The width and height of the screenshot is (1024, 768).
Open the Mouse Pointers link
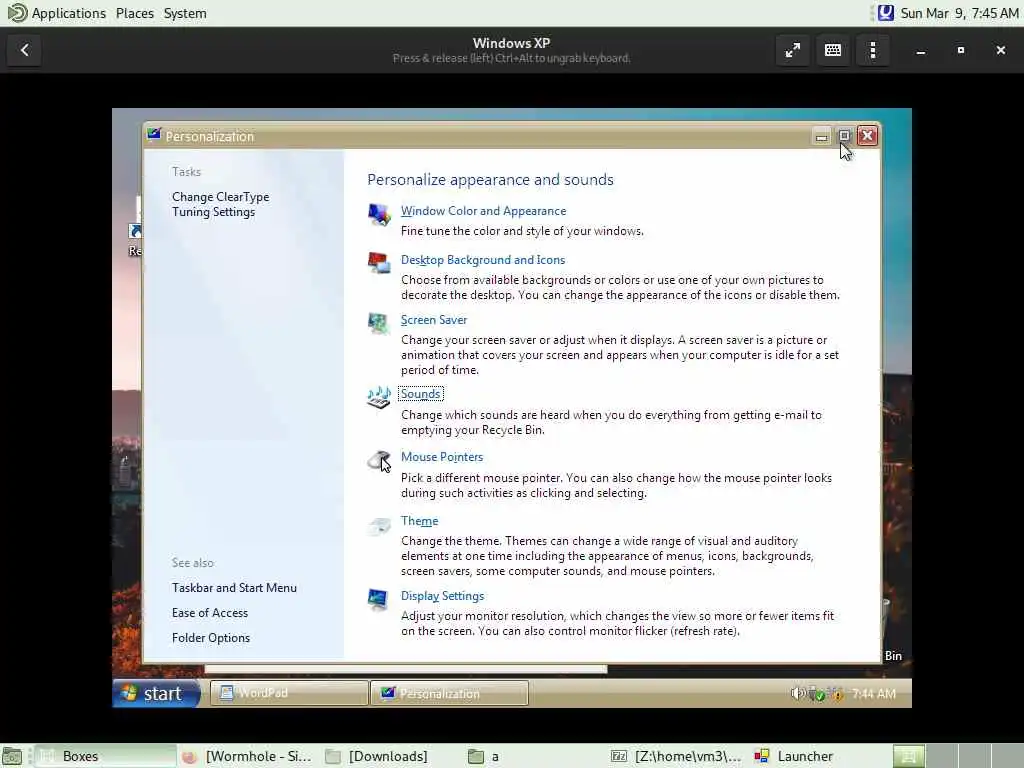coord(441,457)
